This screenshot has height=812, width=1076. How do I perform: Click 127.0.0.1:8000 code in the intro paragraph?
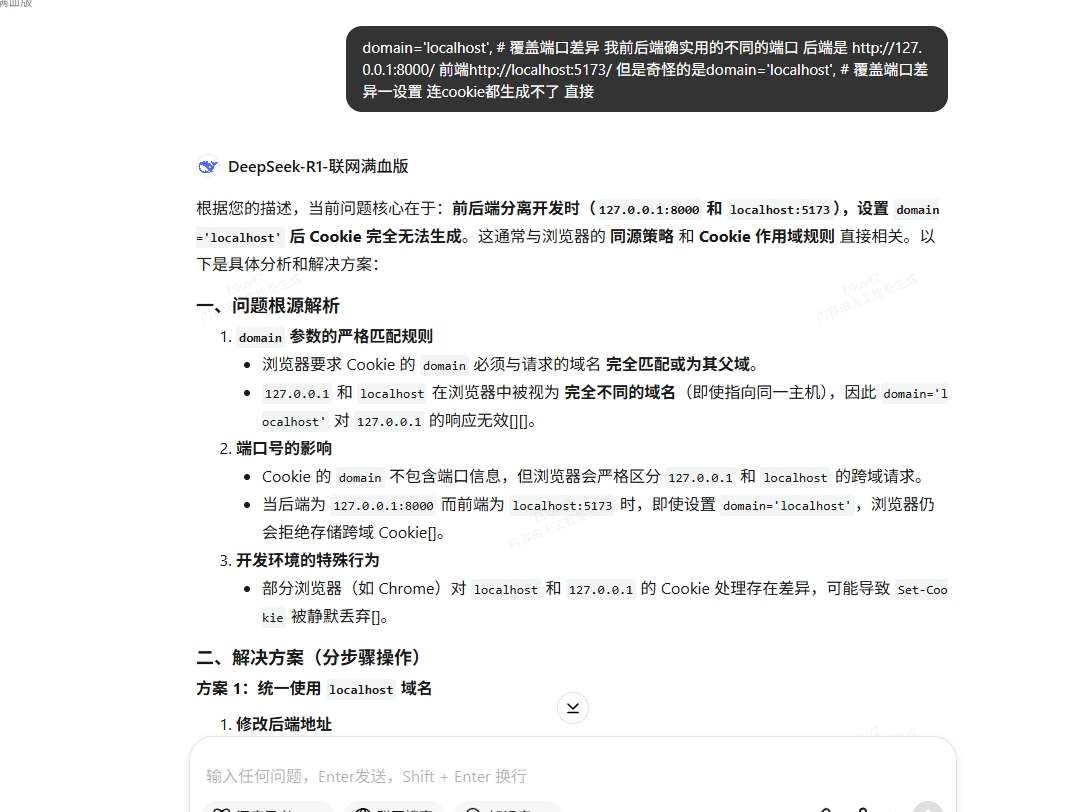(649, 209)
